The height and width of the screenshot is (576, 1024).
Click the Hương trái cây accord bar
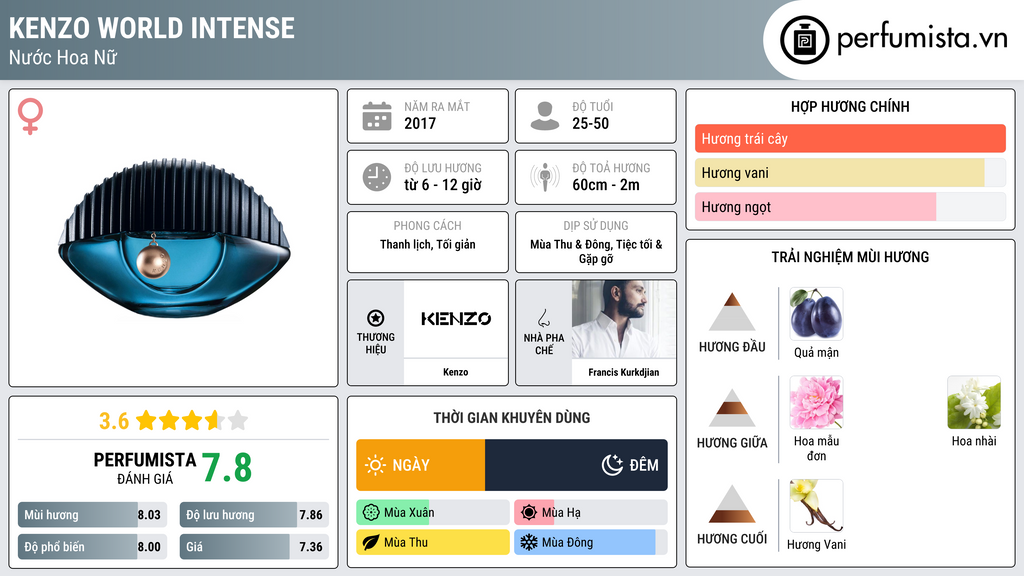(x=850, y=138)
